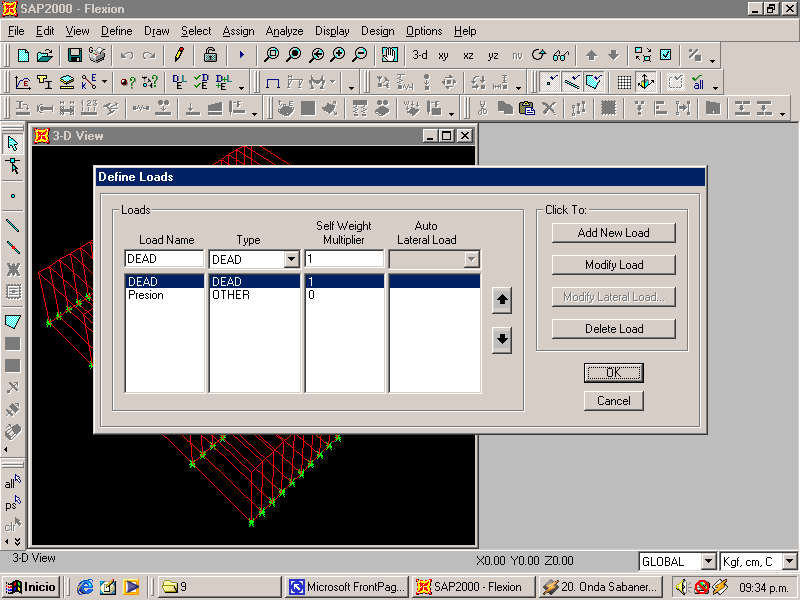The width and height of the screenshot is (800, 600).
Task: Open the GLOBAL coordinate system dropdown
Action: pos(708,562)
